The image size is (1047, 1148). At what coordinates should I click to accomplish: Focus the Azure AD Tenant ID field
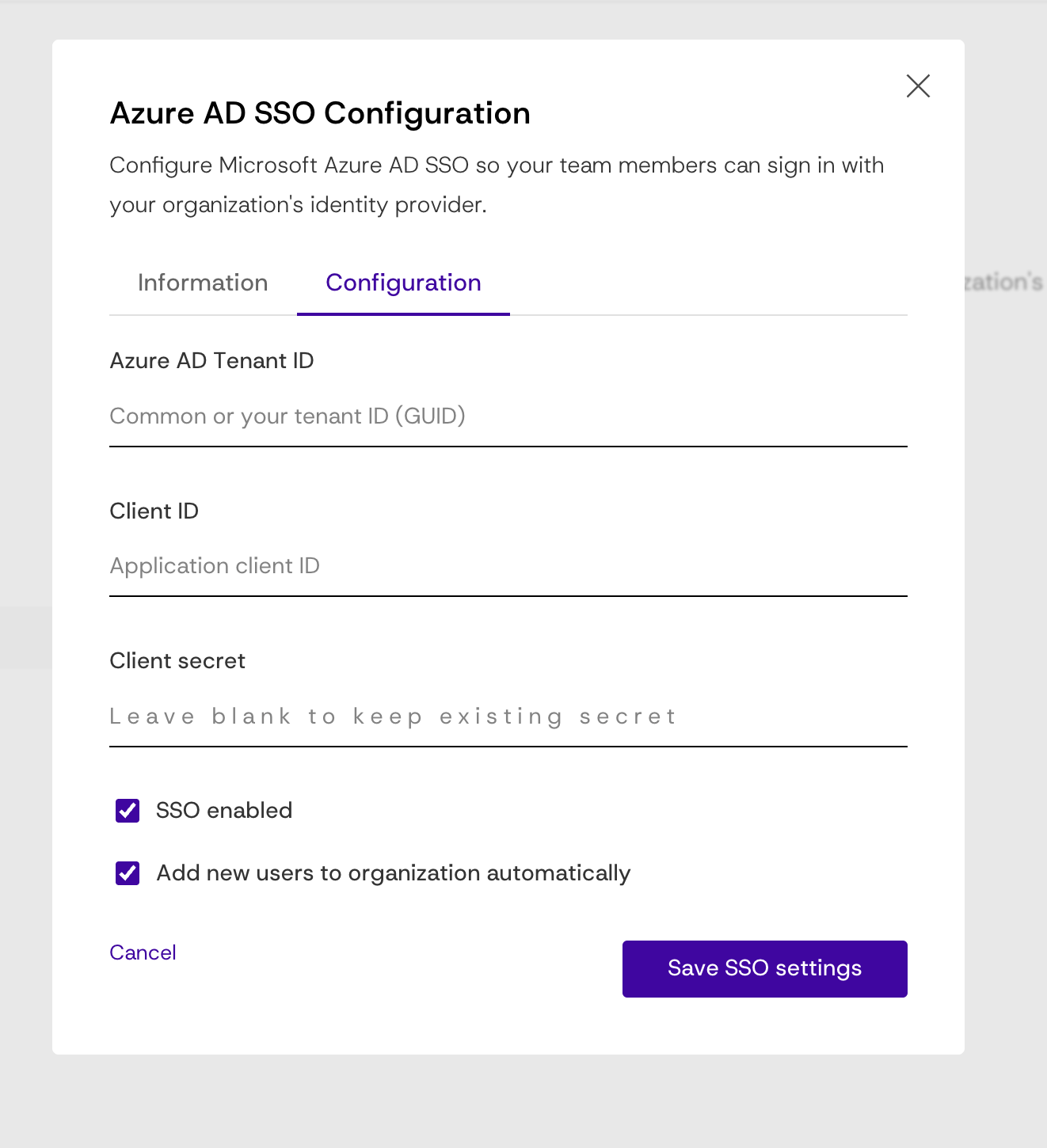click(508, 416)
